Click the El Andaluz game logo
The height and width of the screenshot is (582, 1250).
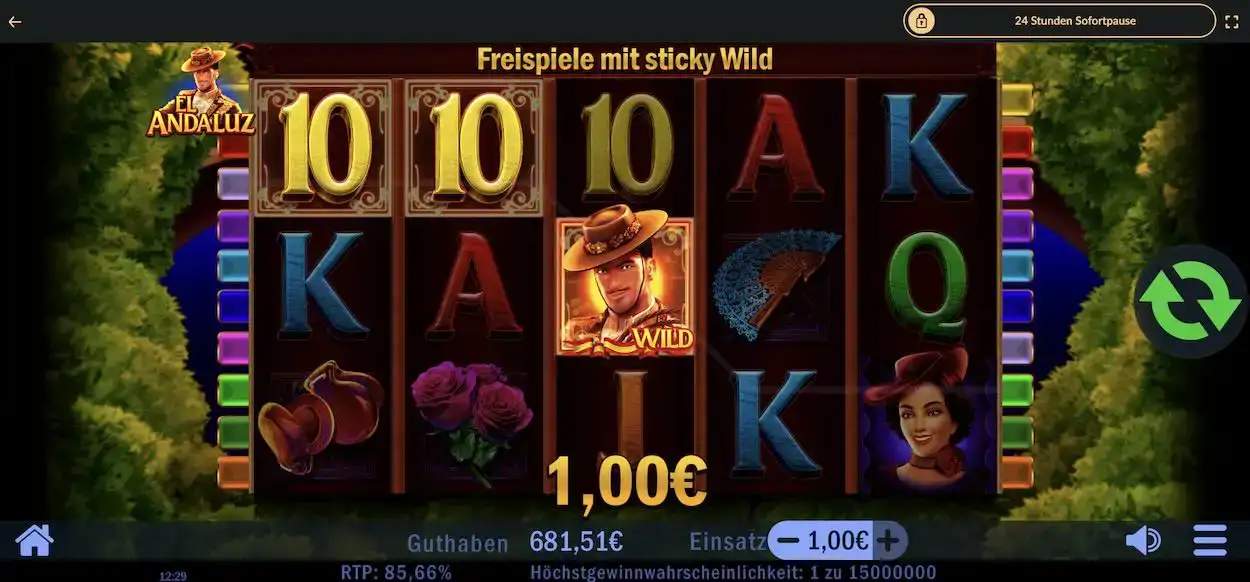click(x=201, y=92)
